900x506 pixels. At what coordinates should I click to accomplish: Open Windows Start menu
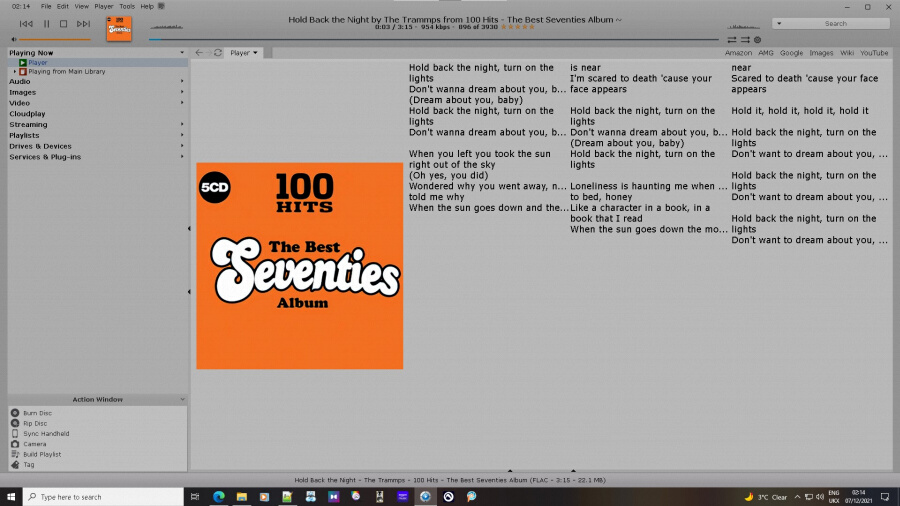click(x=11, y=497)
